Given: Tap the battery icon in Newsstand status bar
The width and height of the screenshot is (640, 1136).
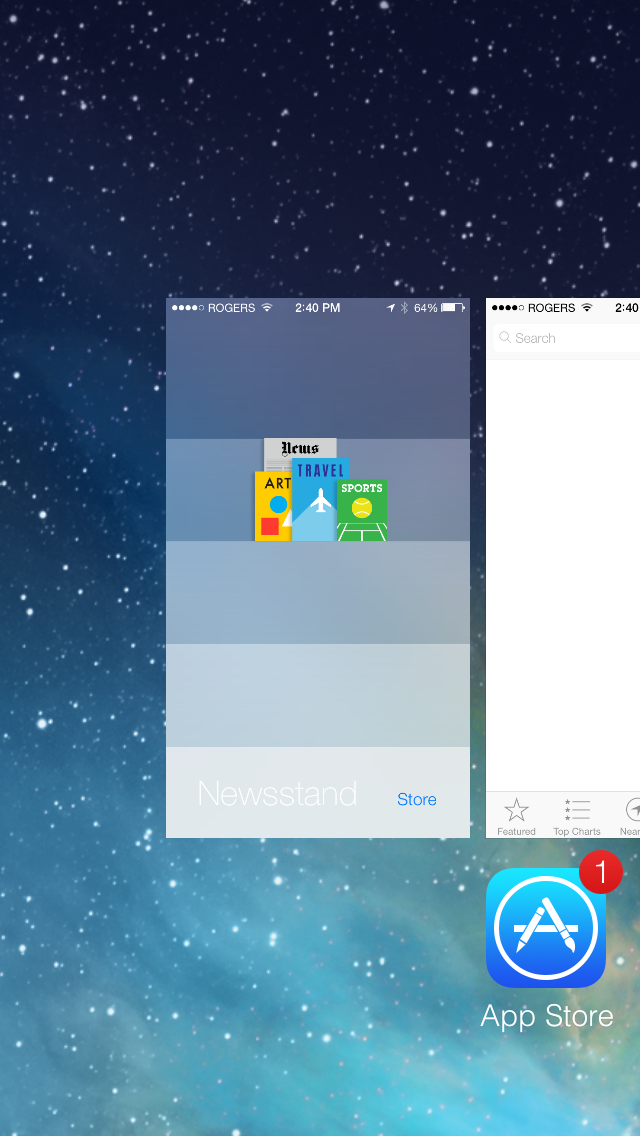Looking at the screenshot, I should coord(453,308).
